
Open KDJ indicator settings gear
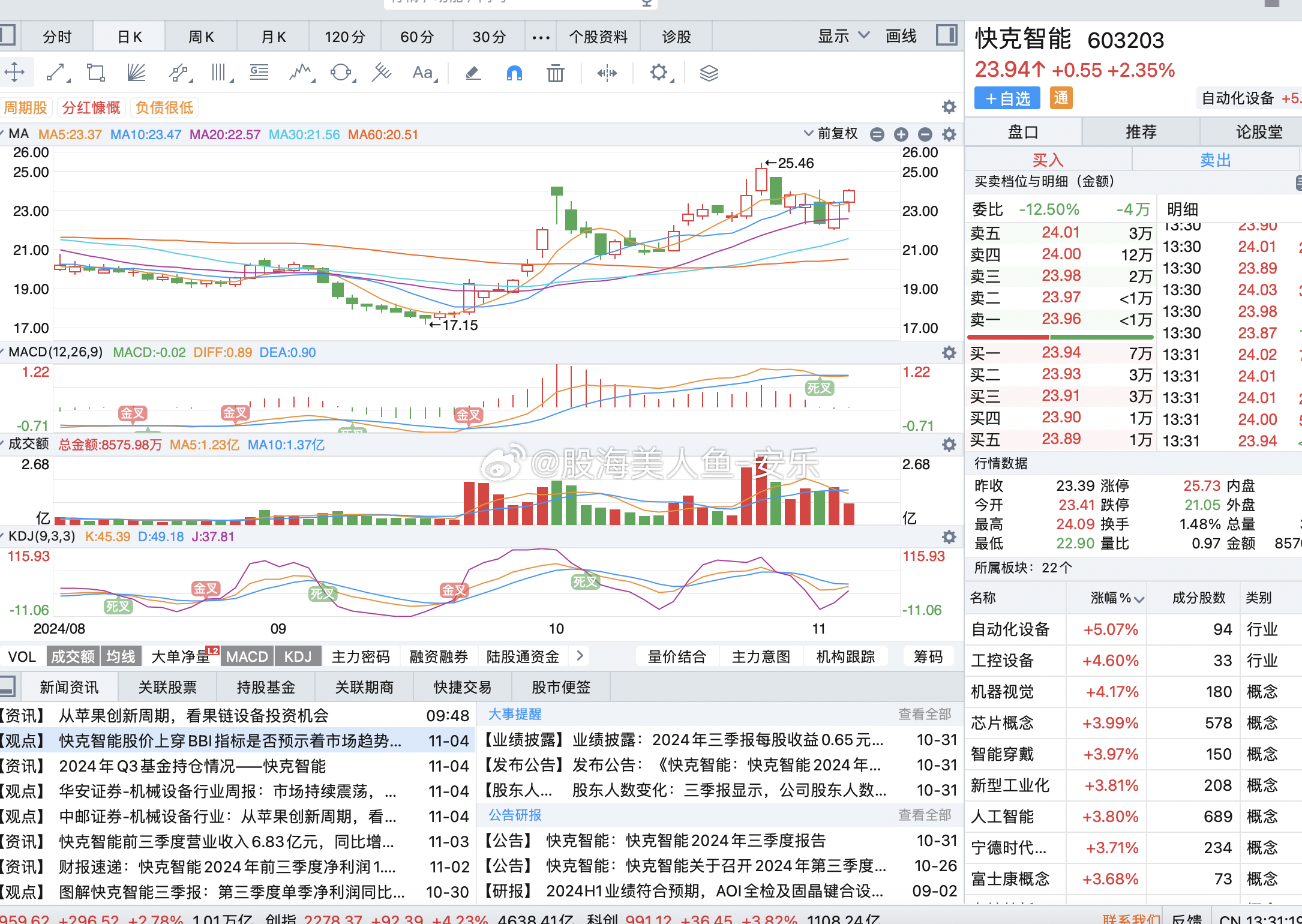click(x=949, y=536)
